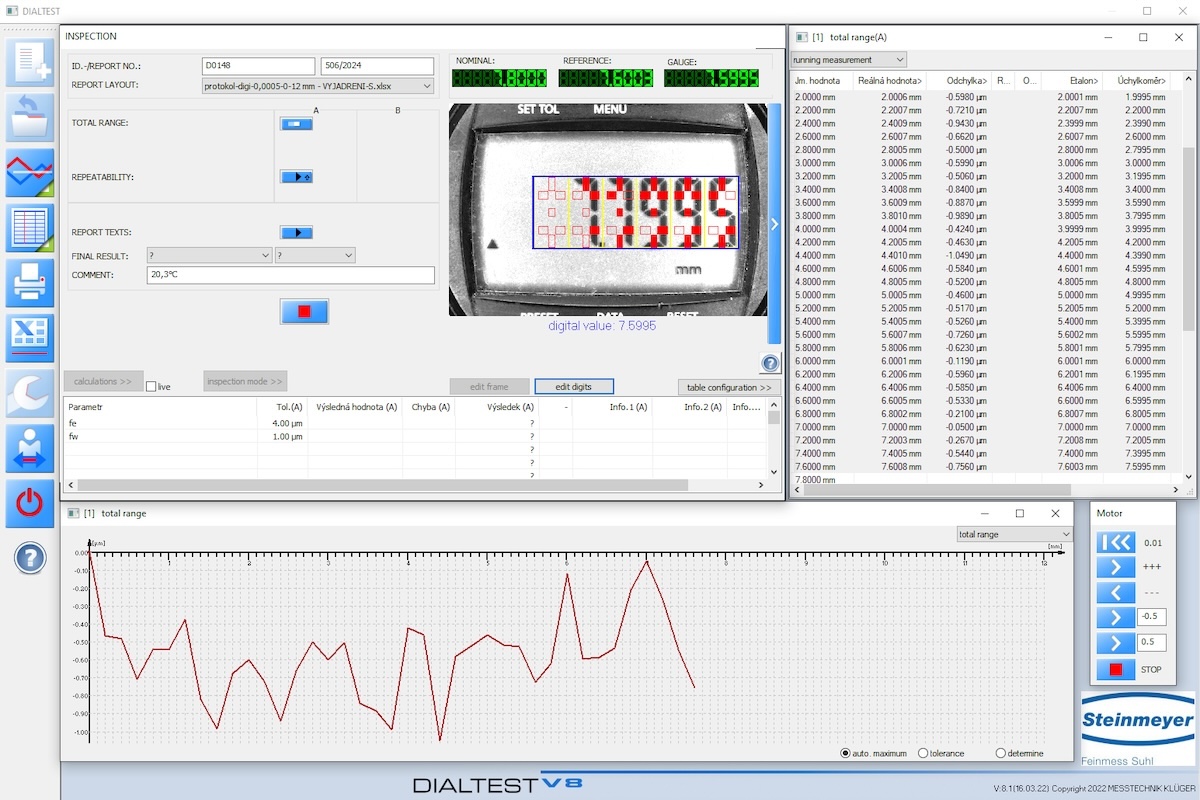Image resolution: width=1200 pixels, height=800 pixels.
Task: Open the total range dropdown in chart window
Action: 1014,534
